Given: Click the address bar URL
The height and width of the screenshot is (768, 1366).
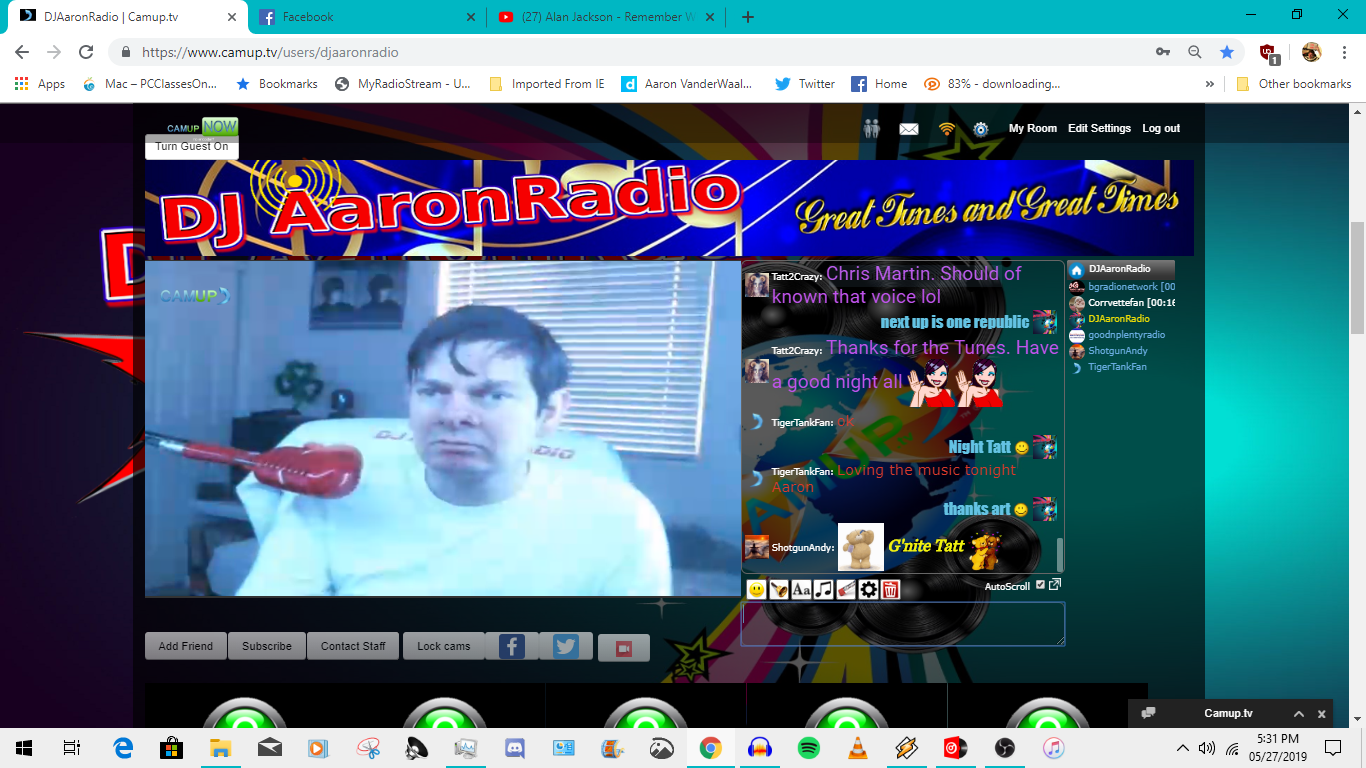Looking at the screenshot, I should (270, 52).
